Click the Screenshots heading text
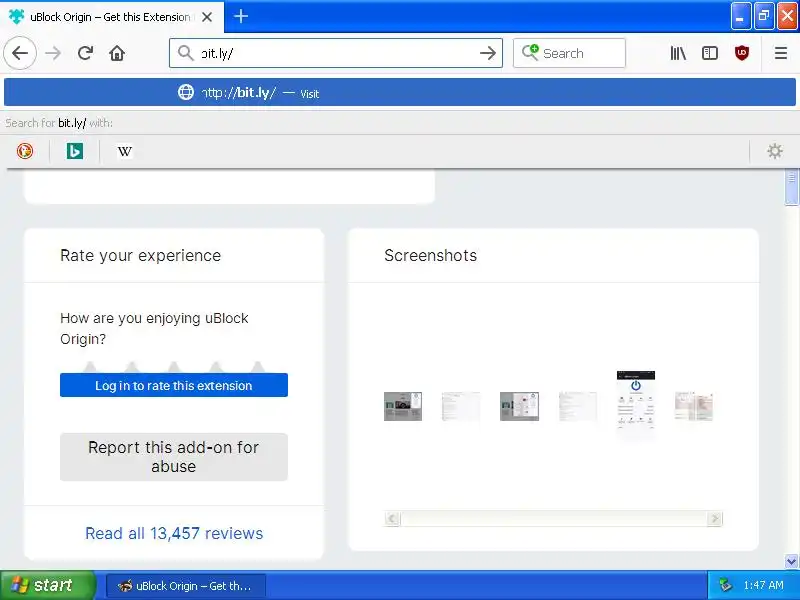Screen dimensions: 800x600 coord(431,255)
